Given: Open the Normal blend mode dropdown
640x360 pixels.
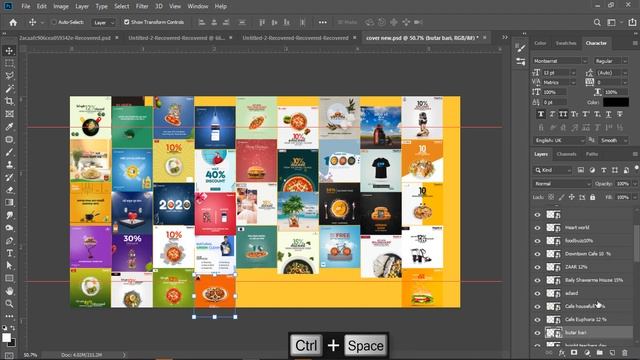Looking at the screenshot, I should point(562,184).
